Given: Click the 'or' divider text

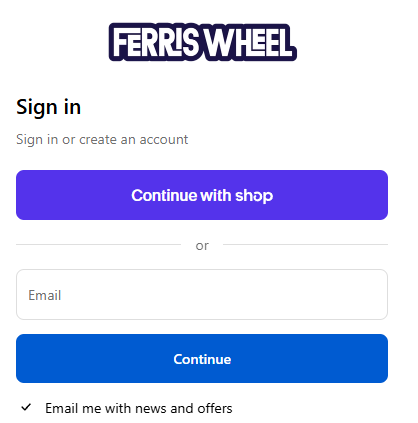Looking at the screenshot, I should pyautogui.click(x=202, y=246).
